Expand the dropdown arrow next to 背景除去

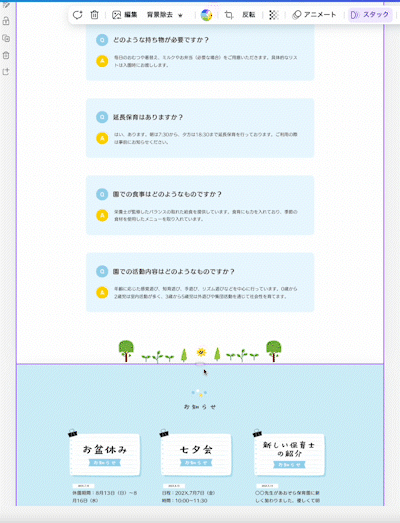coord(180,15)
